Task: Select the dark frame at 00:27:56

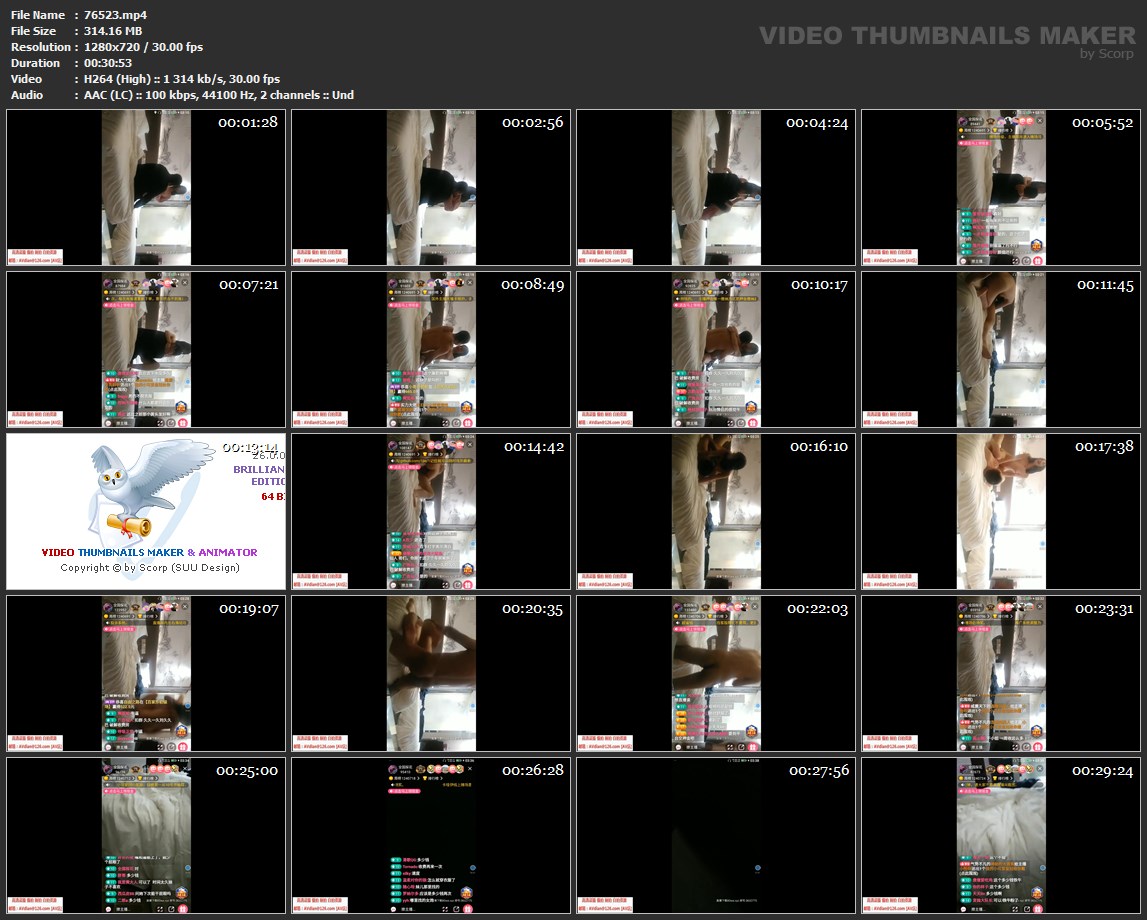Action: pyautogui.click(x=716, y=835)
